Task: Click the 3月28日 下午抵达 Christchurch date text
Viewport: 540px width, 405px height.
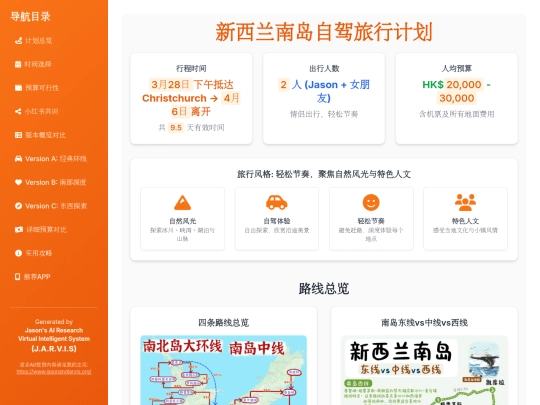Action: point(191,98)
